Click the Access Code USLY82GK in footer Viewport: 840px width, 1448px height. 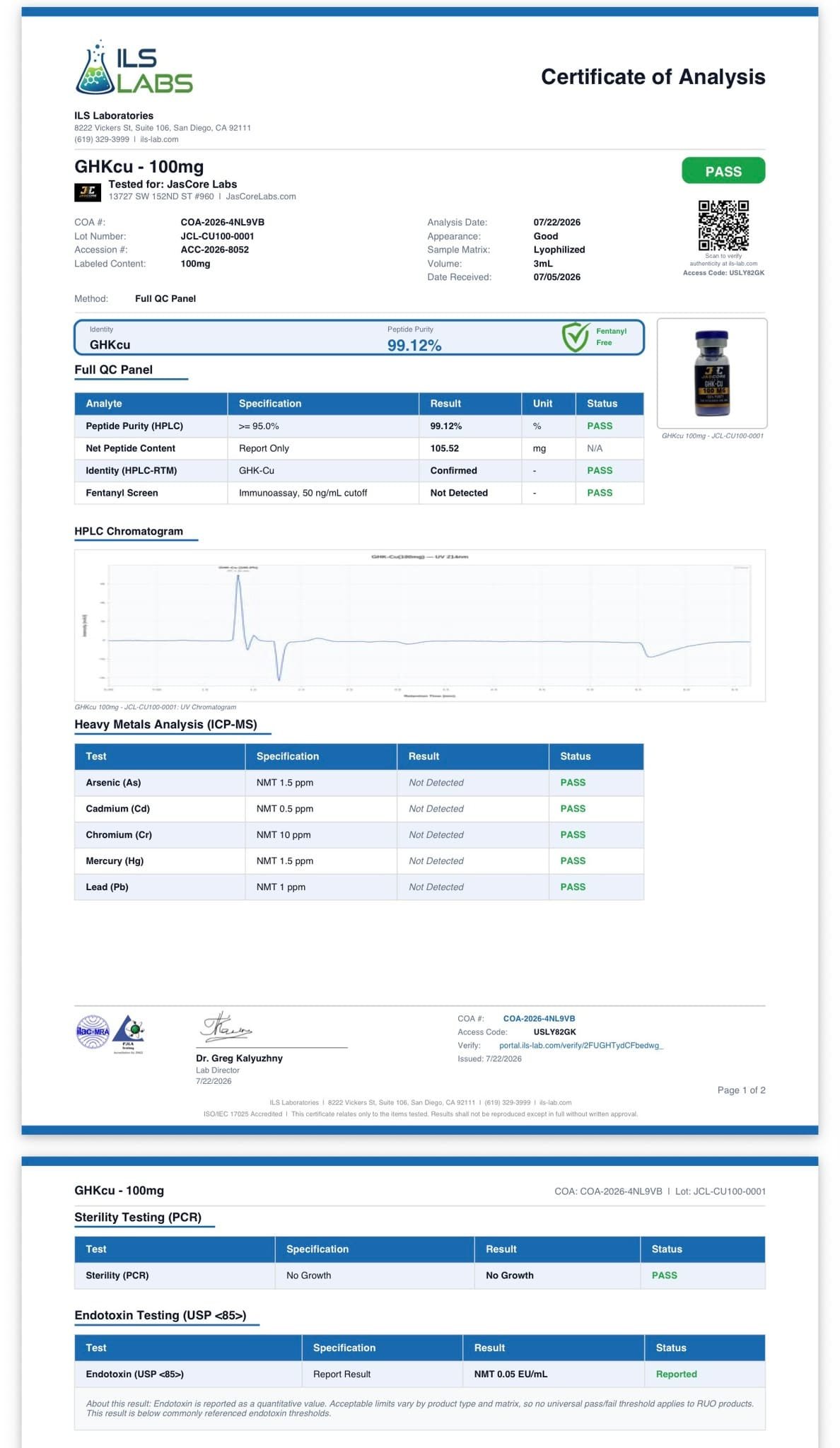pyautogui.click(x=554, y=1032)
